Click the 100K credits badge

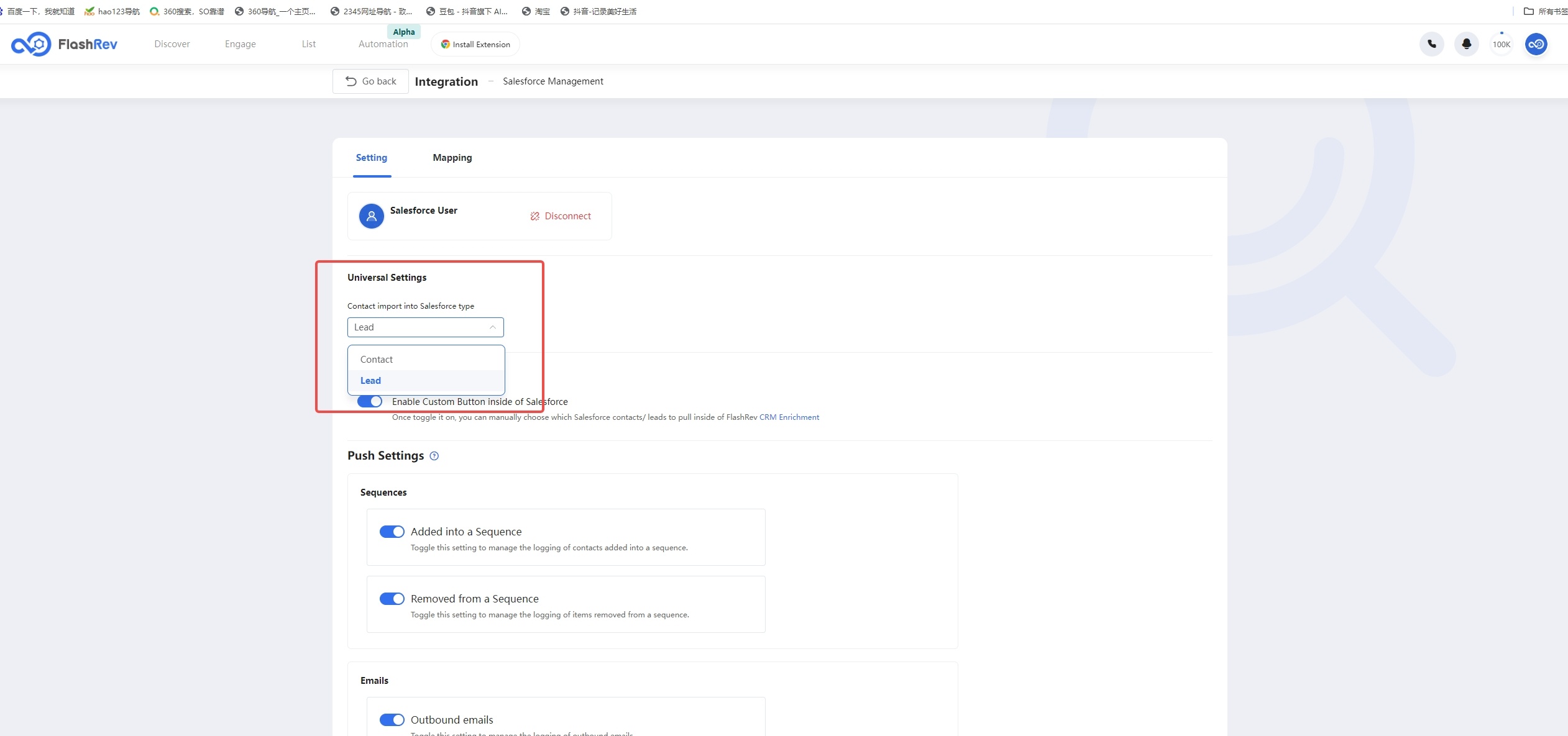point(1502,44)
